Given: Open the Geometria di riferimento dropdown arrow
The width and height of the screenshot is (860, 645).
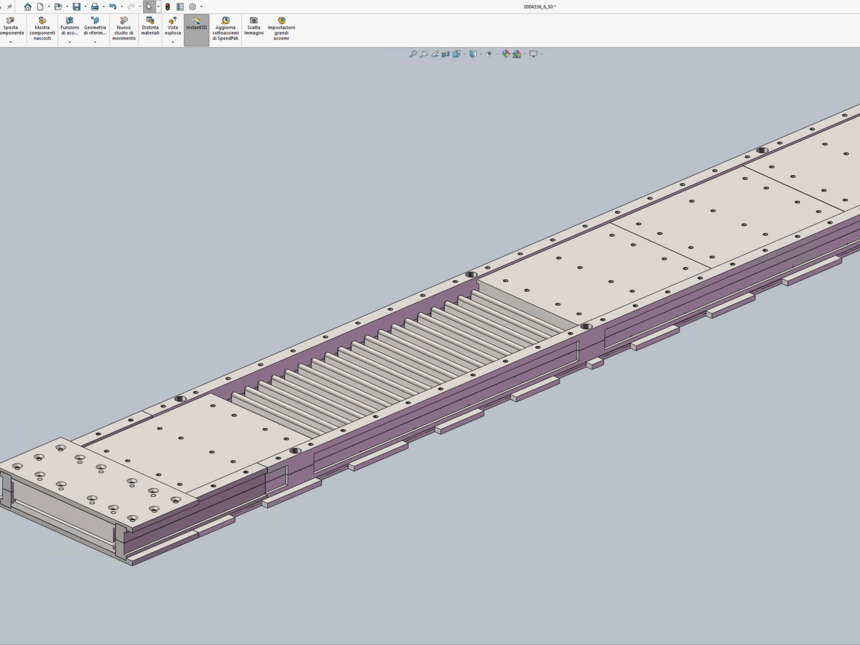Looking at the screenshot, I should click(x=95, y=42).
